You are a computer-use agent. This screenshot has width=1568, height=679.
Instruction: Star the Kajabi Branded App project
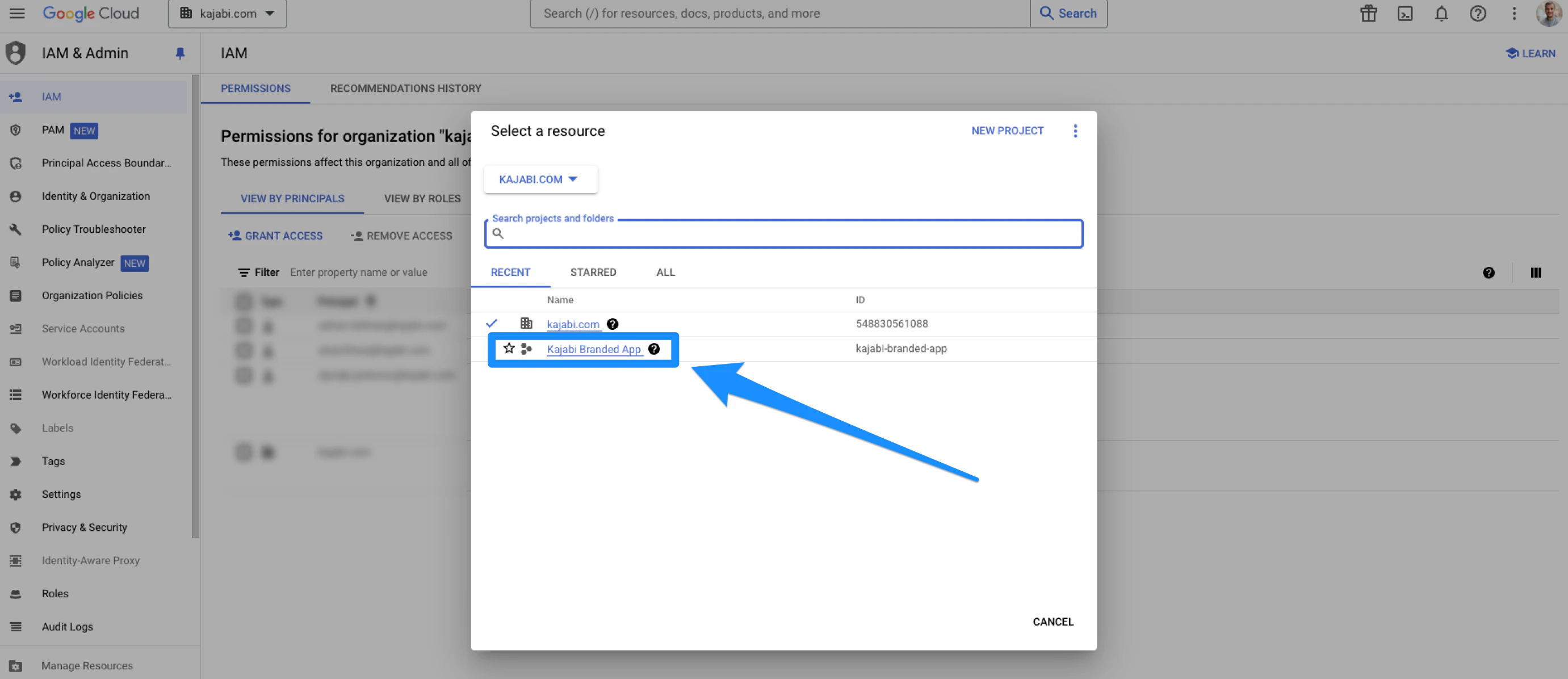tap(509, 349)
